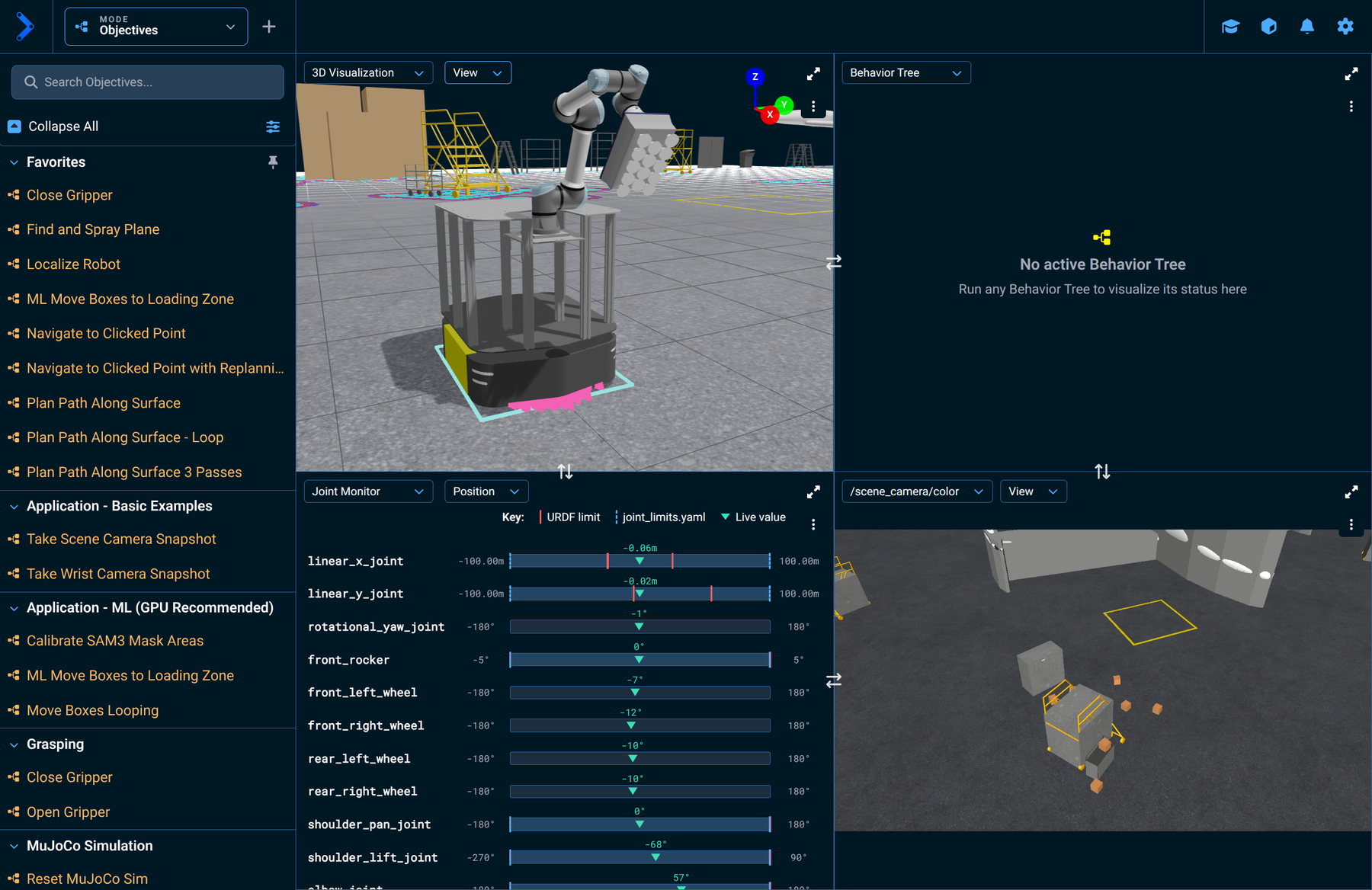The height and width of the screenshot is (890, 1372).
Task: Click the Z axis gizmo handle
Action: [755, 77]
